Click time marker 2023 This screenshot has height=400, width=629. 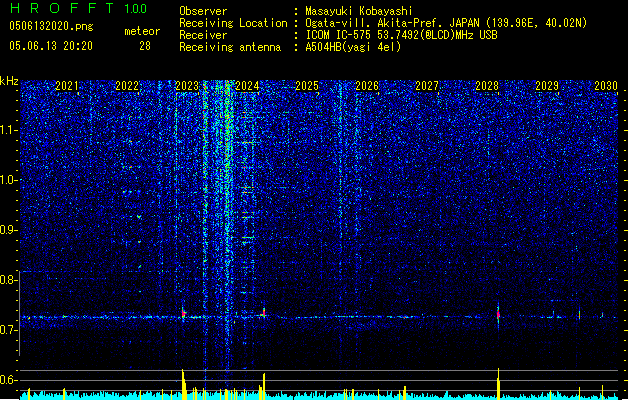click(187, 86)
